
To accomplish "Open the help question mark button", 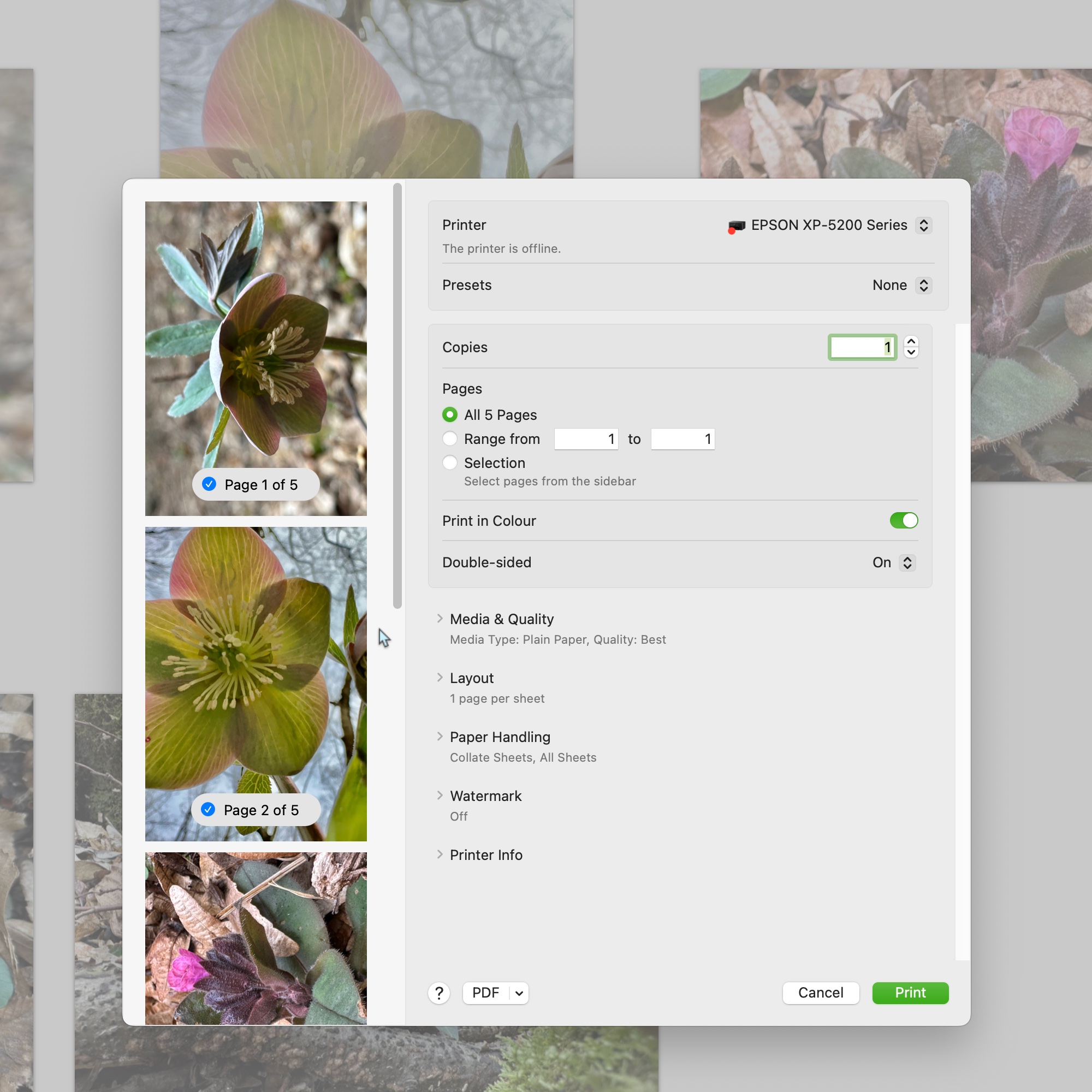I will click(438, 993).
